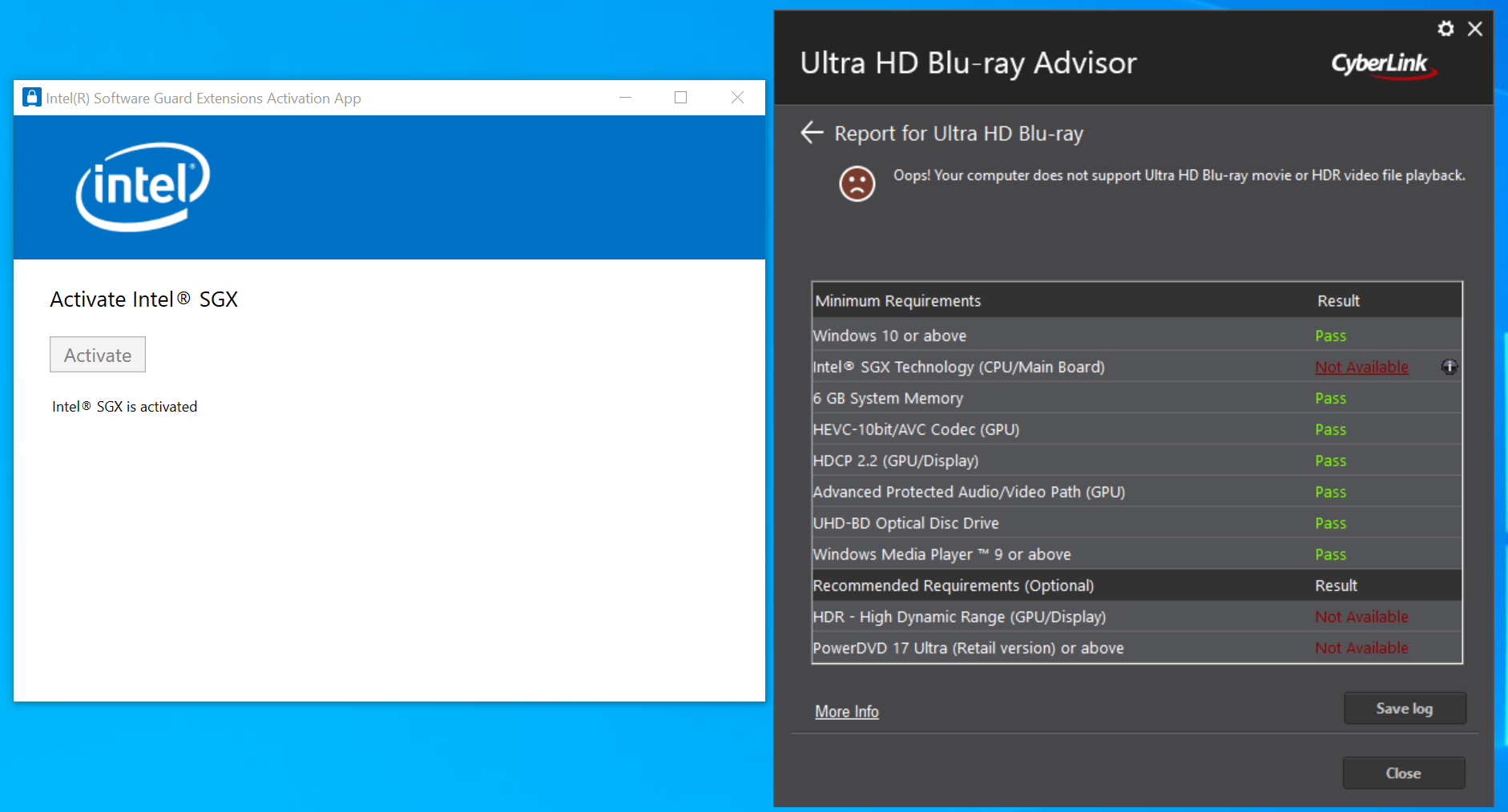
Task: Click 'Ultra HD Blu-ray Advisor' title text
Action: coord(968,63)
